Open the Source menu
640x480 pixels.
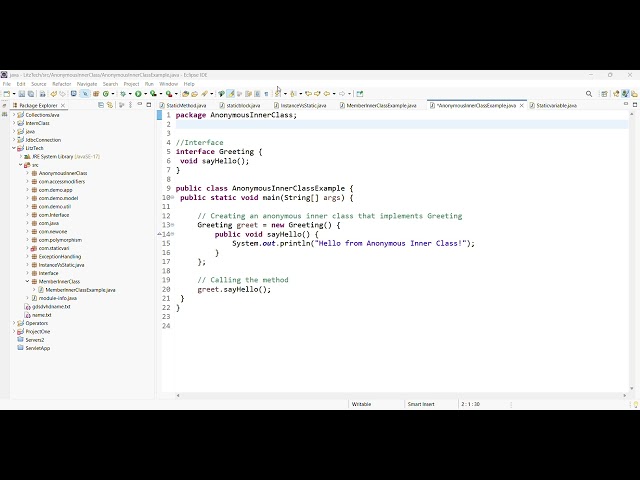(x=39, y=84)
